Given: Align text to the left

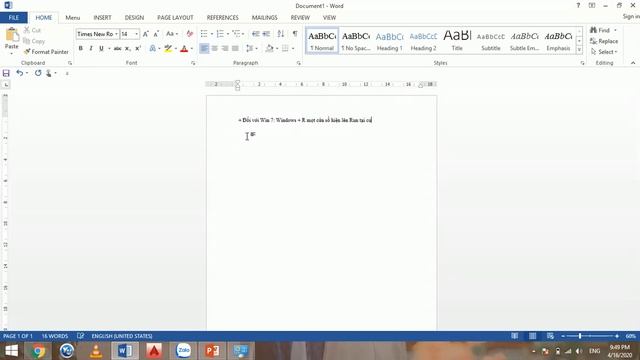Looking at the screenshot, I should click(204, 49).
